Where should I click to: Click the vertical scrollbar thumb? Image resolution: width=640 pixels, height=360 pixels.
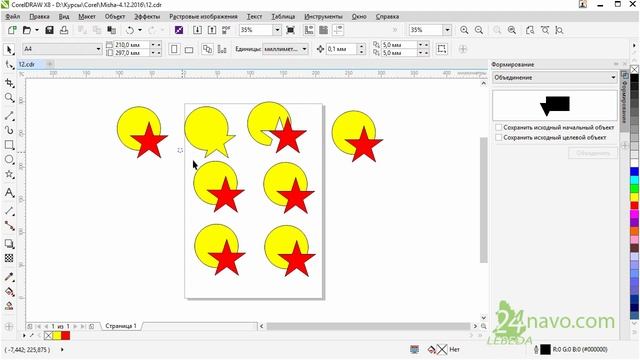484,200
